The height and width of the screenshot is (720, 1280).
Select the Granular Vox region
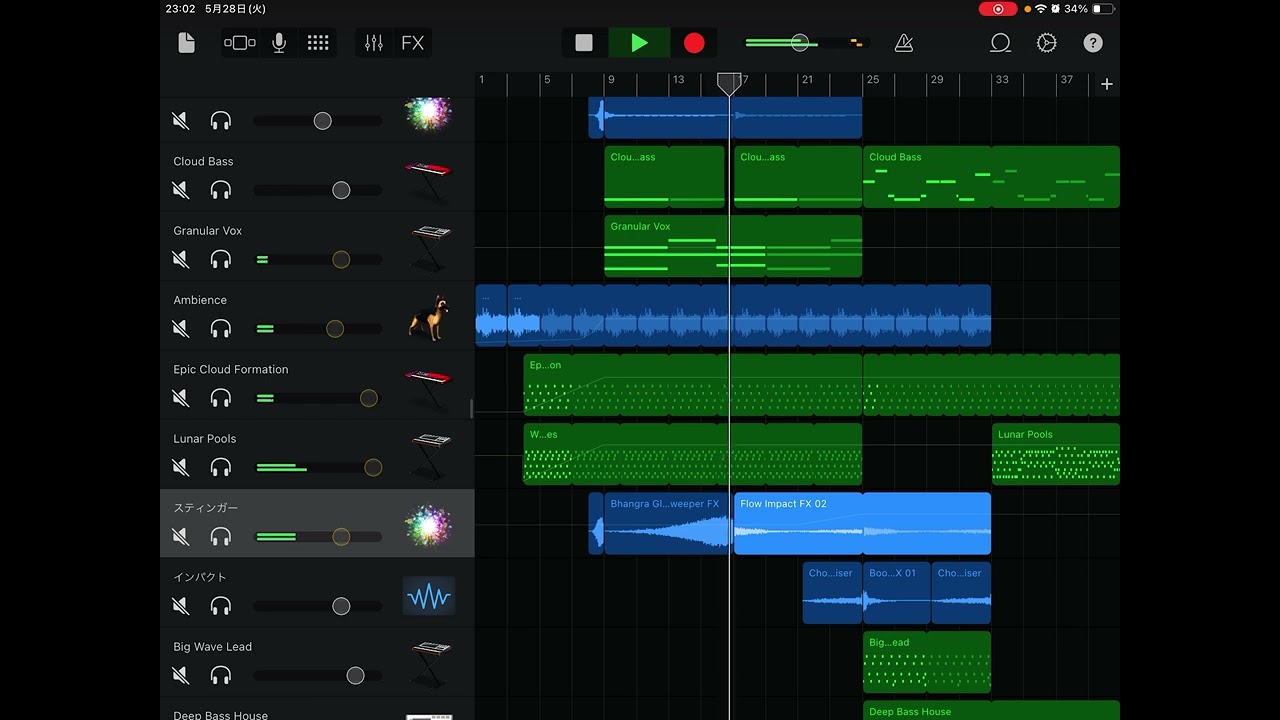(733, 246)
